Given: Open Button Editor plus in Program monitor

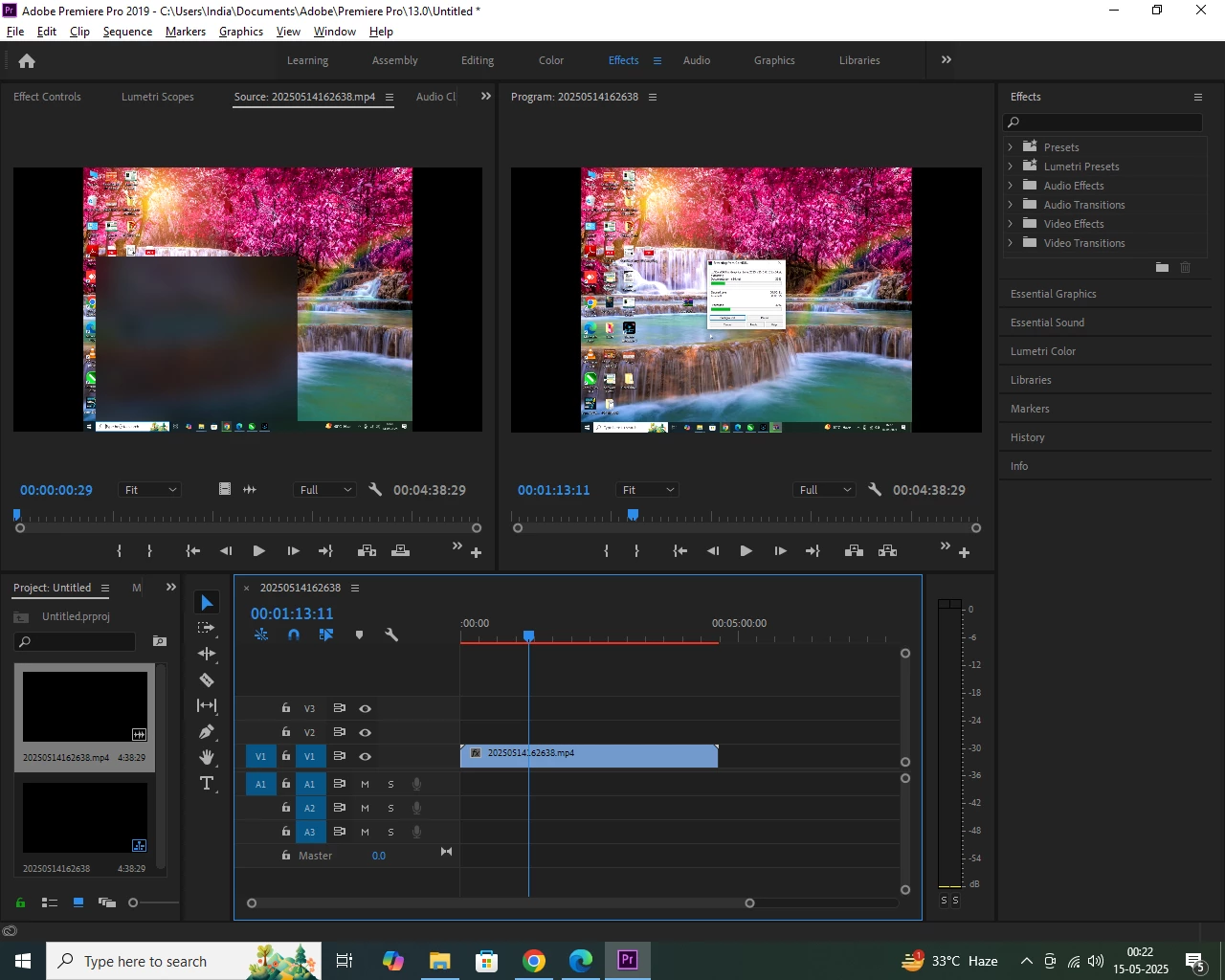Looking at the screenshot, I should click(x=964, y=552).
